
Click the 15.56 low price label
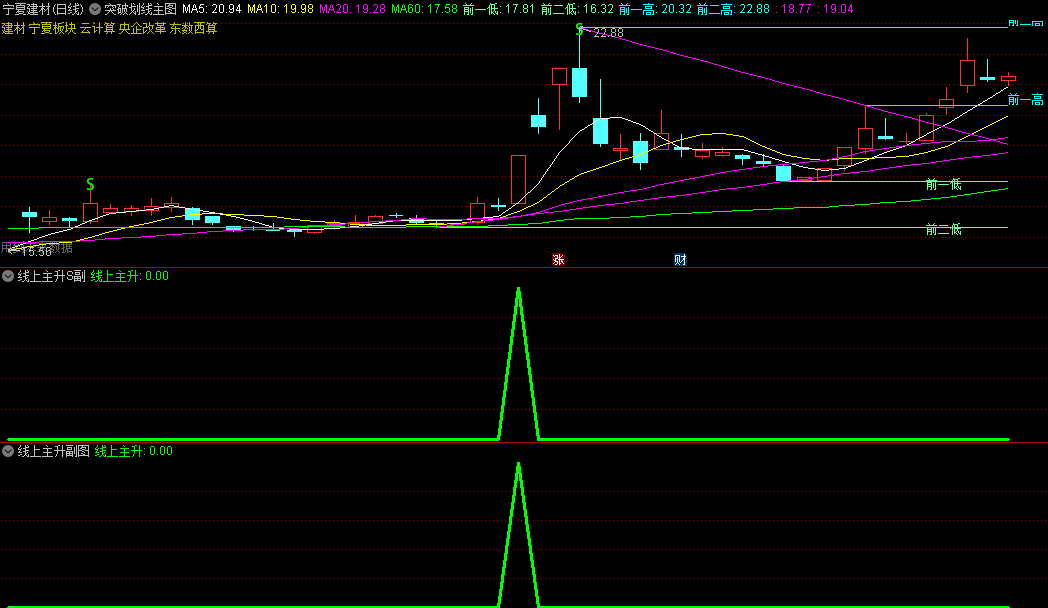coord(36,252)
